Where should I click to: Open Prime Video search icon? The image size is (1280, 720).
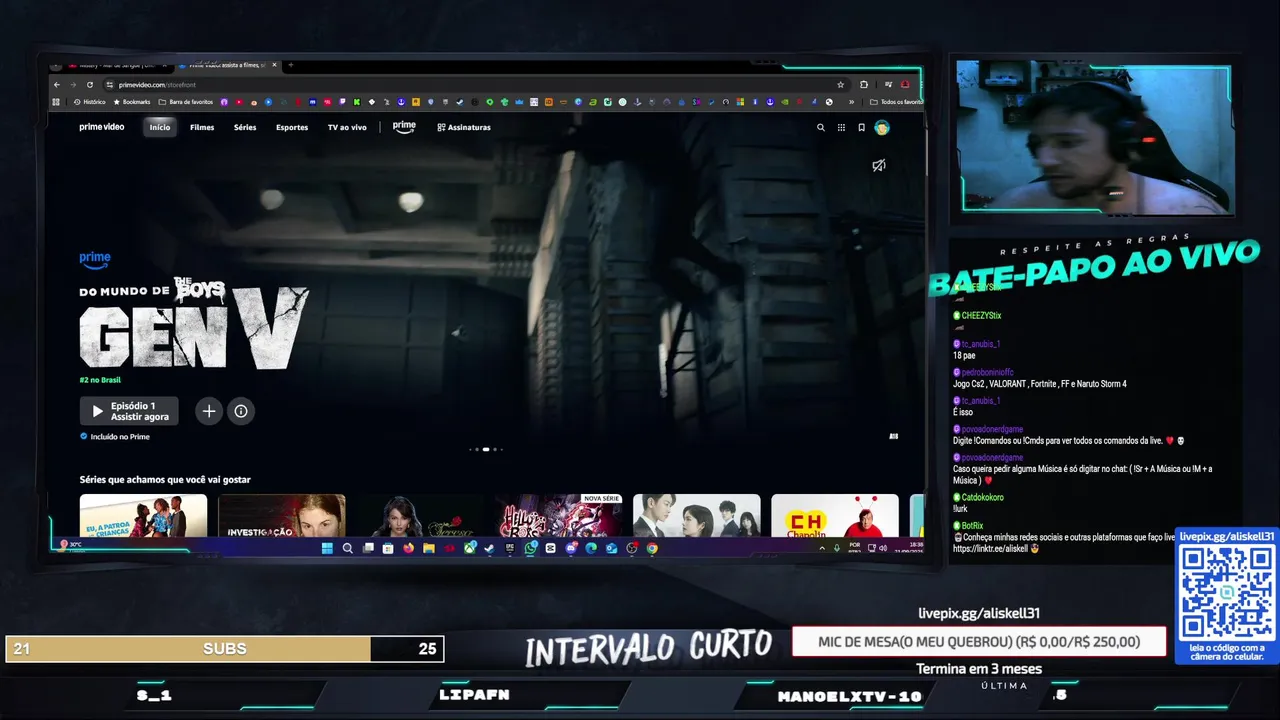pos(821,127)
